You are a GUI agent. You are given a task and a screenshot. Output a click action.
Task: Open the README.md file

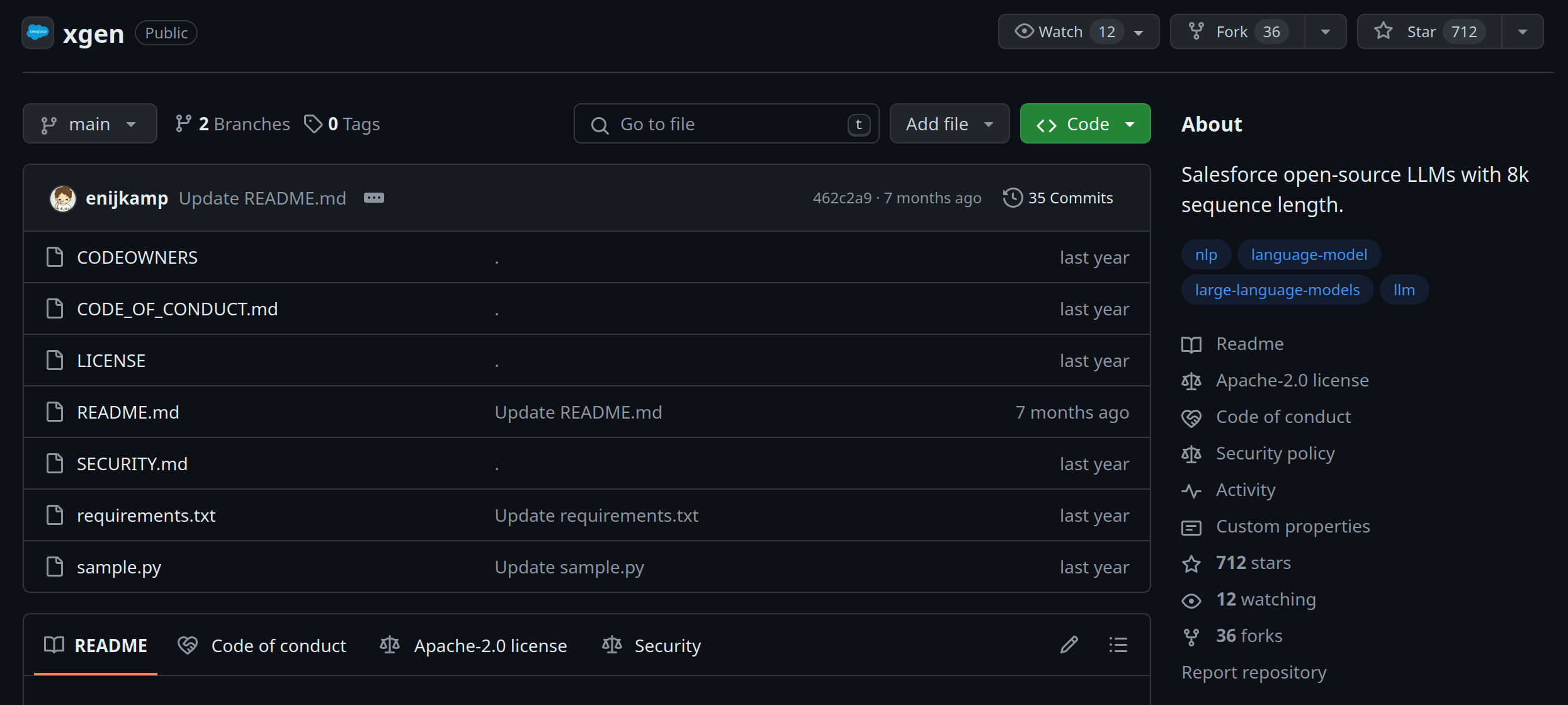pos(128,412)
